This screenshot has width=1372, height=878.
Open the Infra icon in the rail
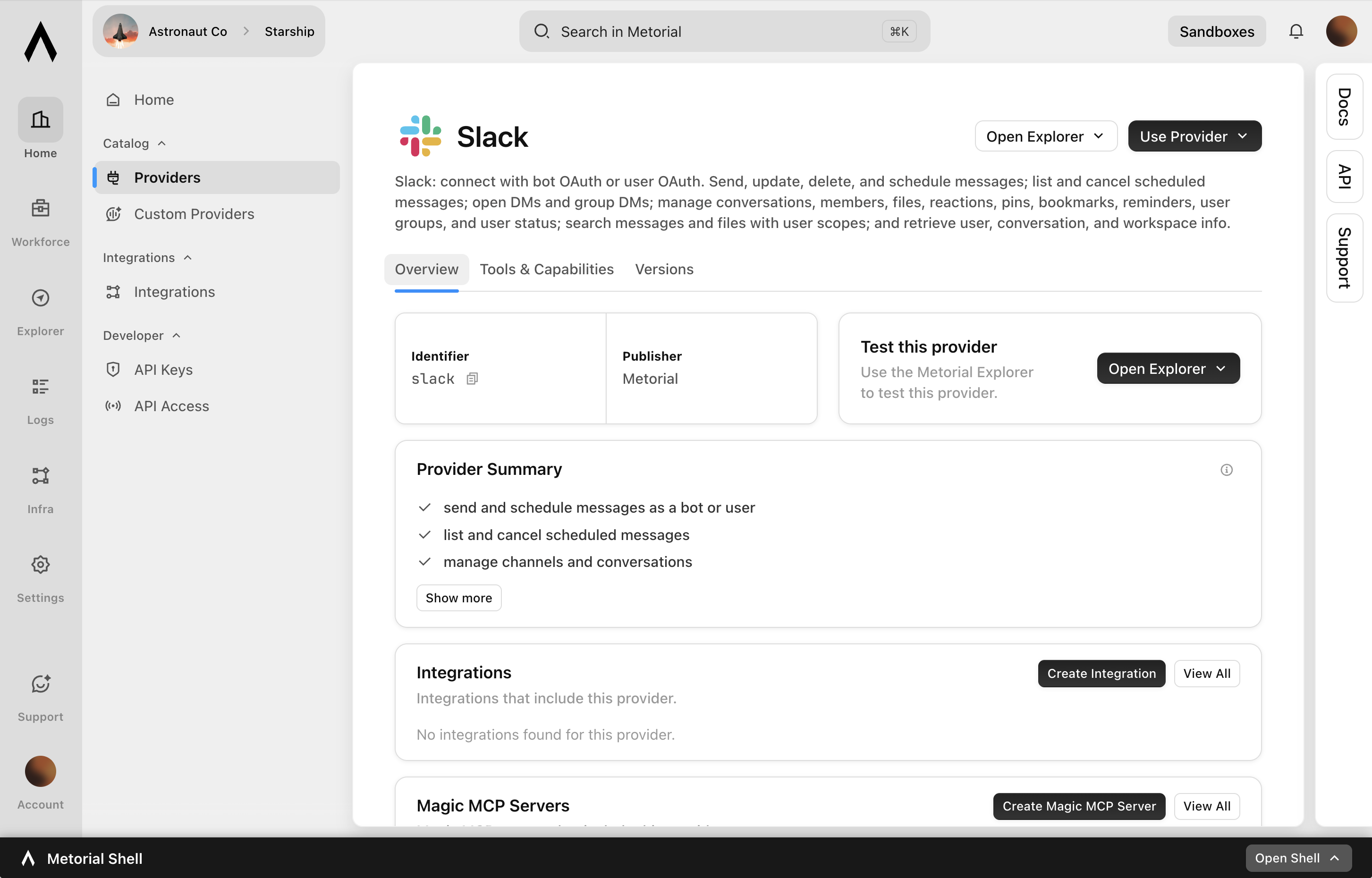[41, 475]
